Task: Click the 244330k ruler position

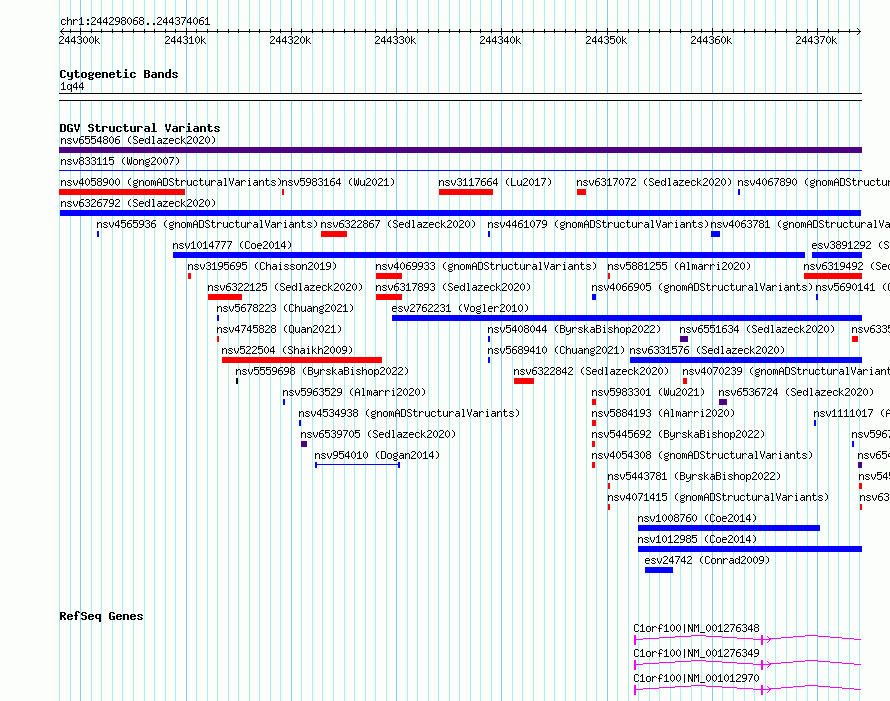Action: [395, 40]
